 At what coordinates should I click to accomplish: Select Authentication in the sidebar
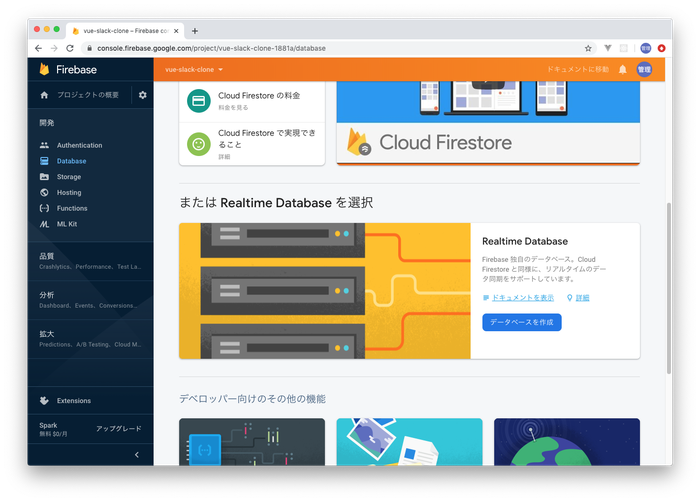(79, 145)
